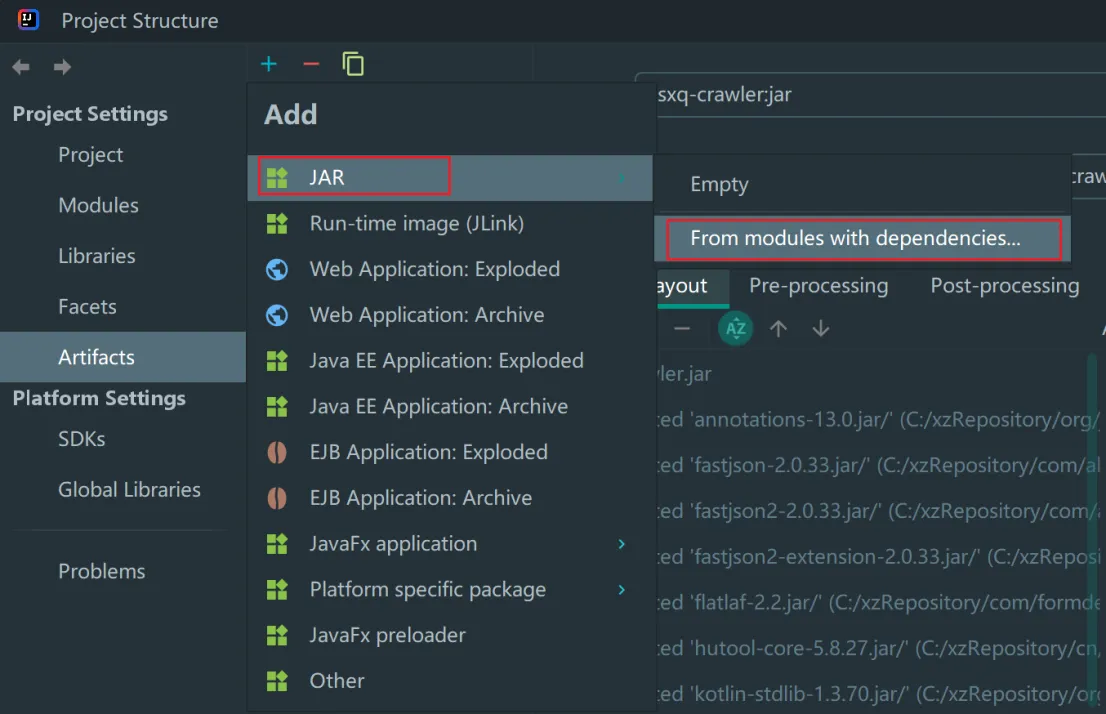
Task: Sort layout elements with the AZ button
Action: point(736,329)
